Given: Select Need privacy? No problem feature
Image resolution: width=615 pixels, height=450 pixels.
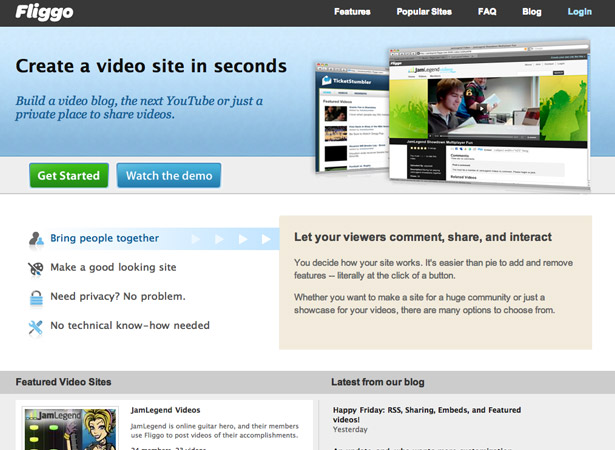Looking at the screenshot, I should pos(118,297).
